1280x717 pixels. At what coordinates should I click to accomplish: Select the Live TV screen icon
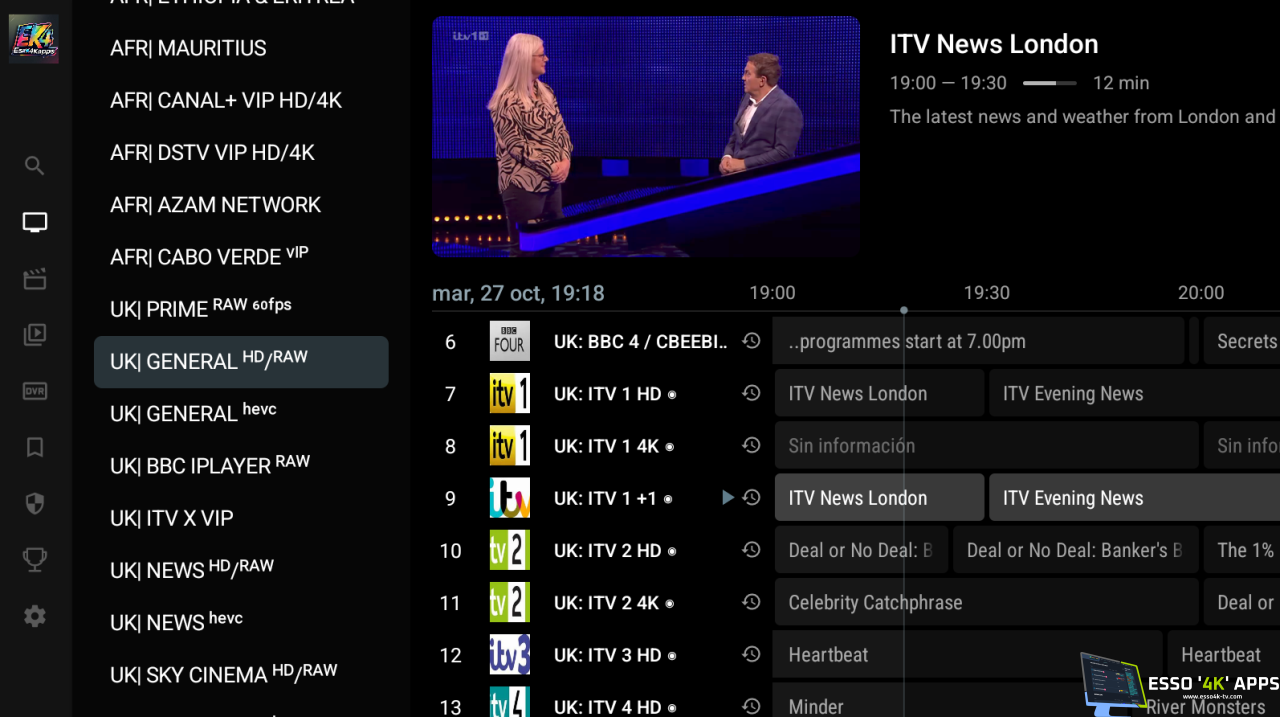point(35,222)
